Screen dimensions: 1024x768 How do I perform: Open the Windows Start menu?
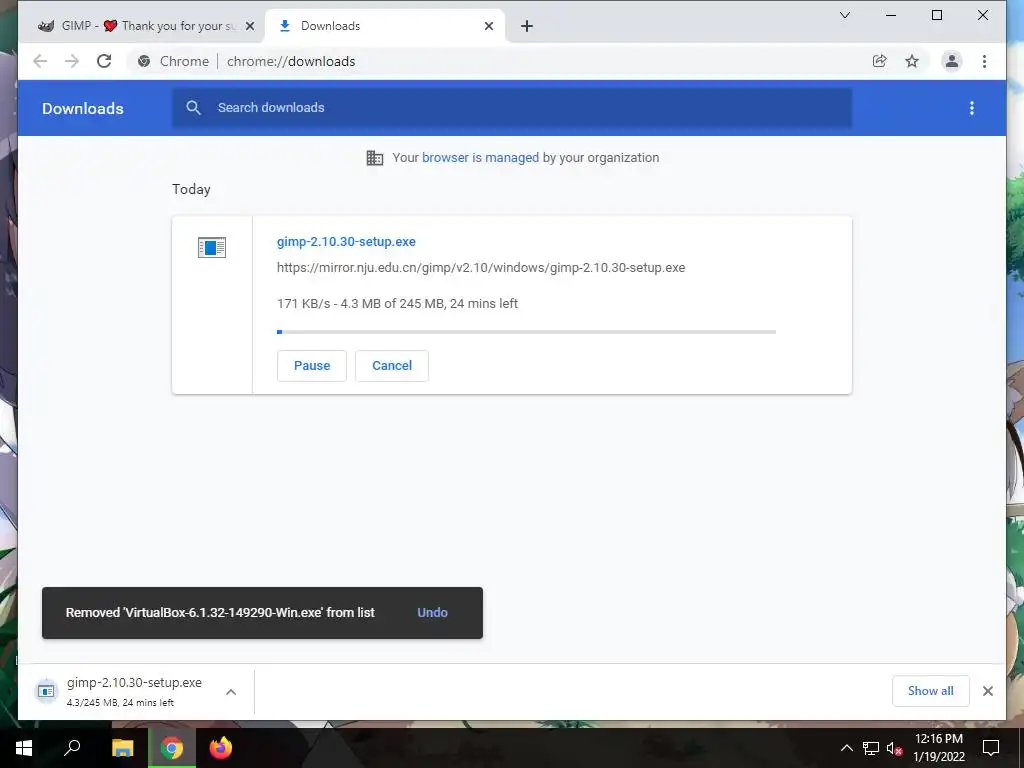point(24,748)
